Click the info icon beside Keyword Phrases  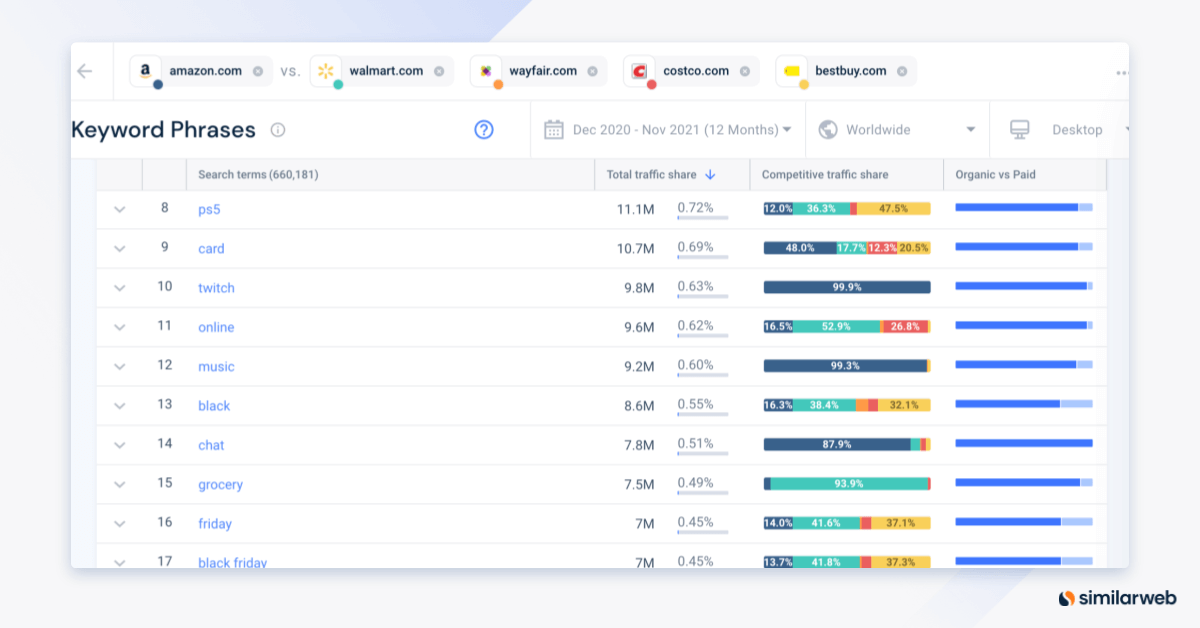(x=277, y=130)
